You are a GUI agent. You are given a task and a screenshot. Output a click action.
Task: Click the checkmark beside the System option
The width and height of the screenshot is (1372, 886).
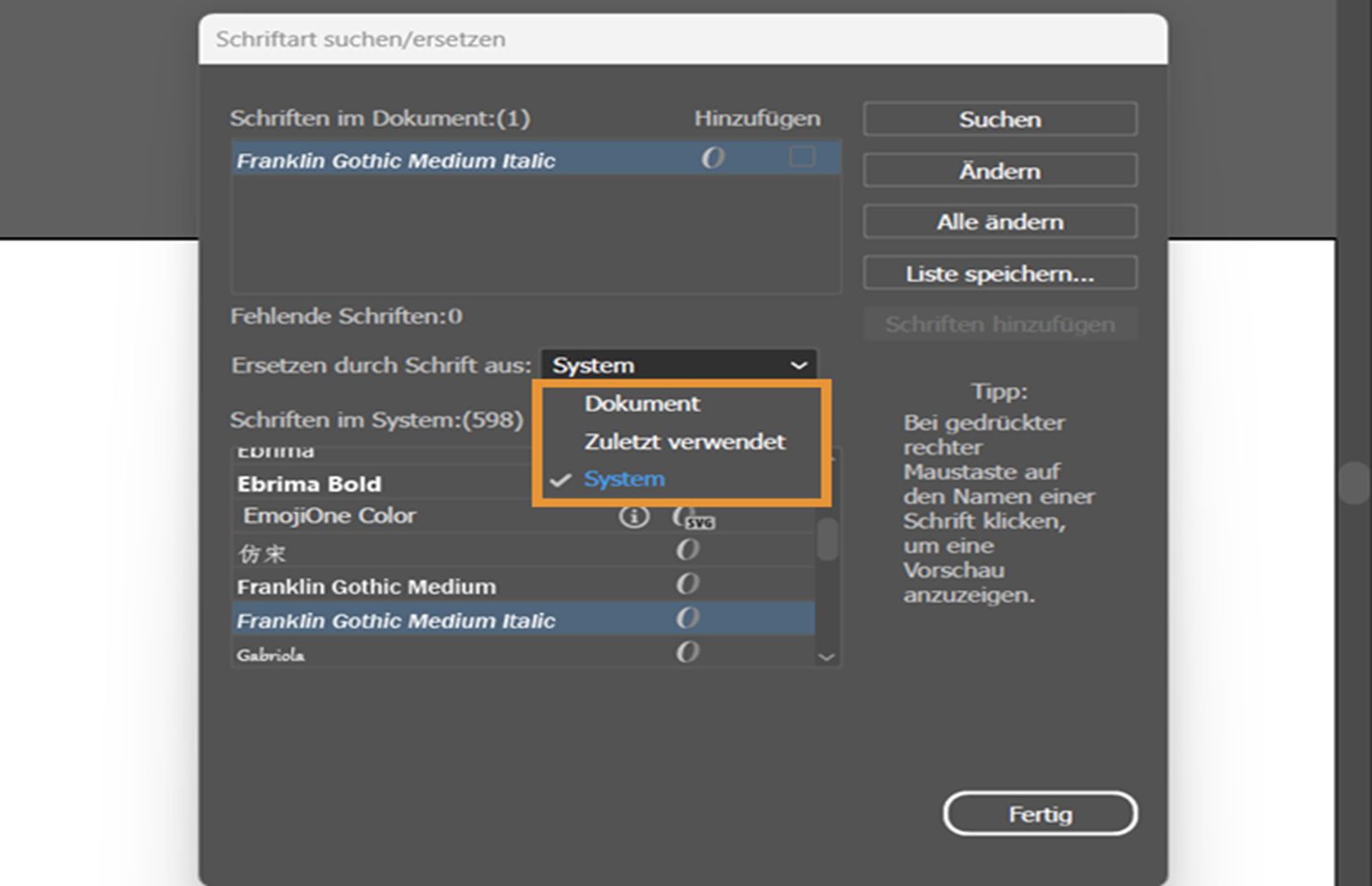click(562, 479)
